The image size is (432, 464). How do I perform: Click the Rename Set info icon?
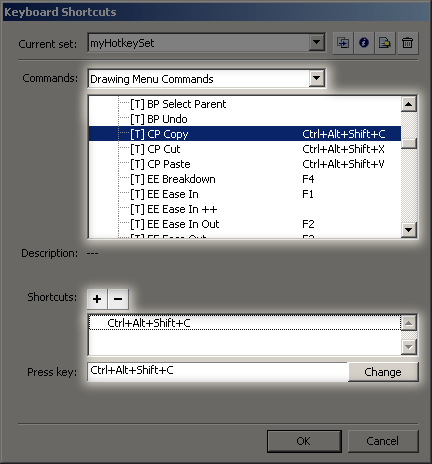tap(364, 43)
